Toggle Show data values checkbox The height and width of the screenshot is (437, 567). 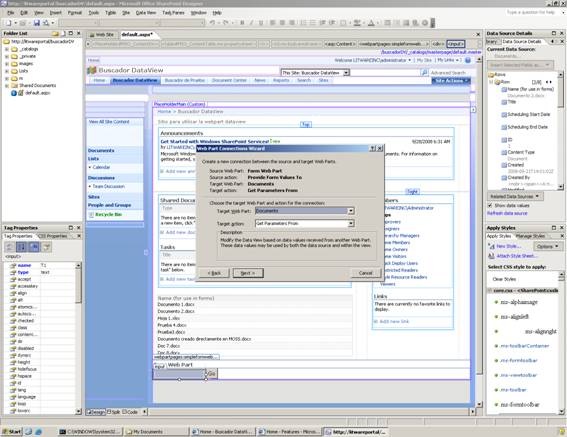[x=490, y=205]
